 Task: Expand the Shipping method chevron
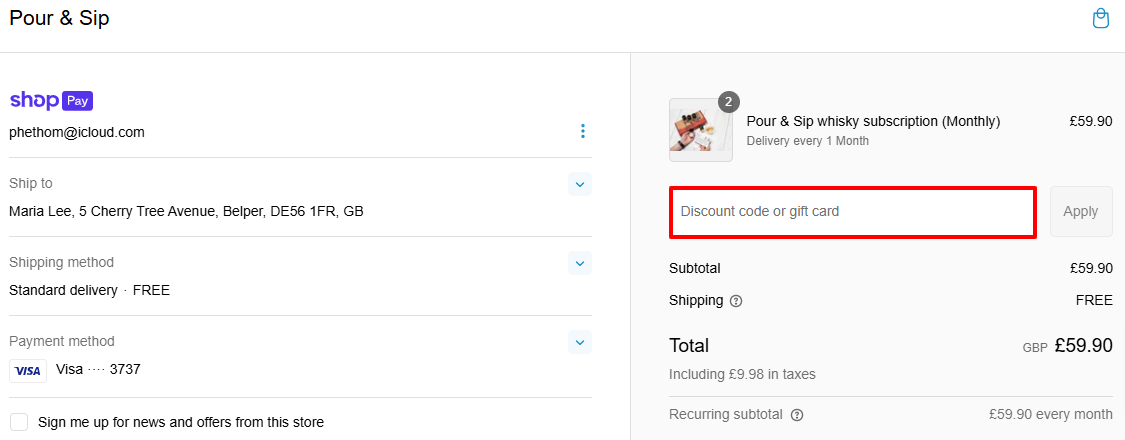click(580, 263)
